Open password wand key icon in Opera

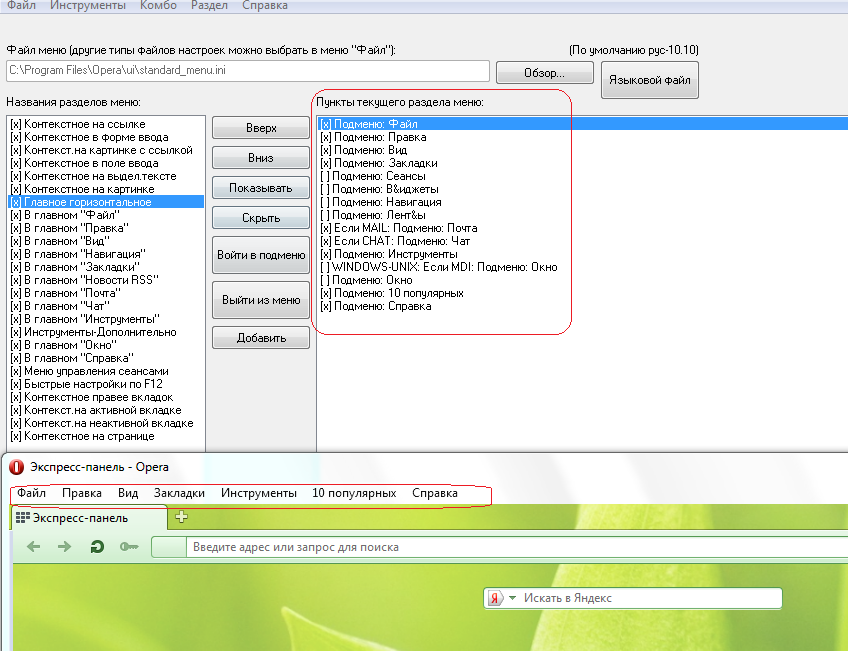129,547
